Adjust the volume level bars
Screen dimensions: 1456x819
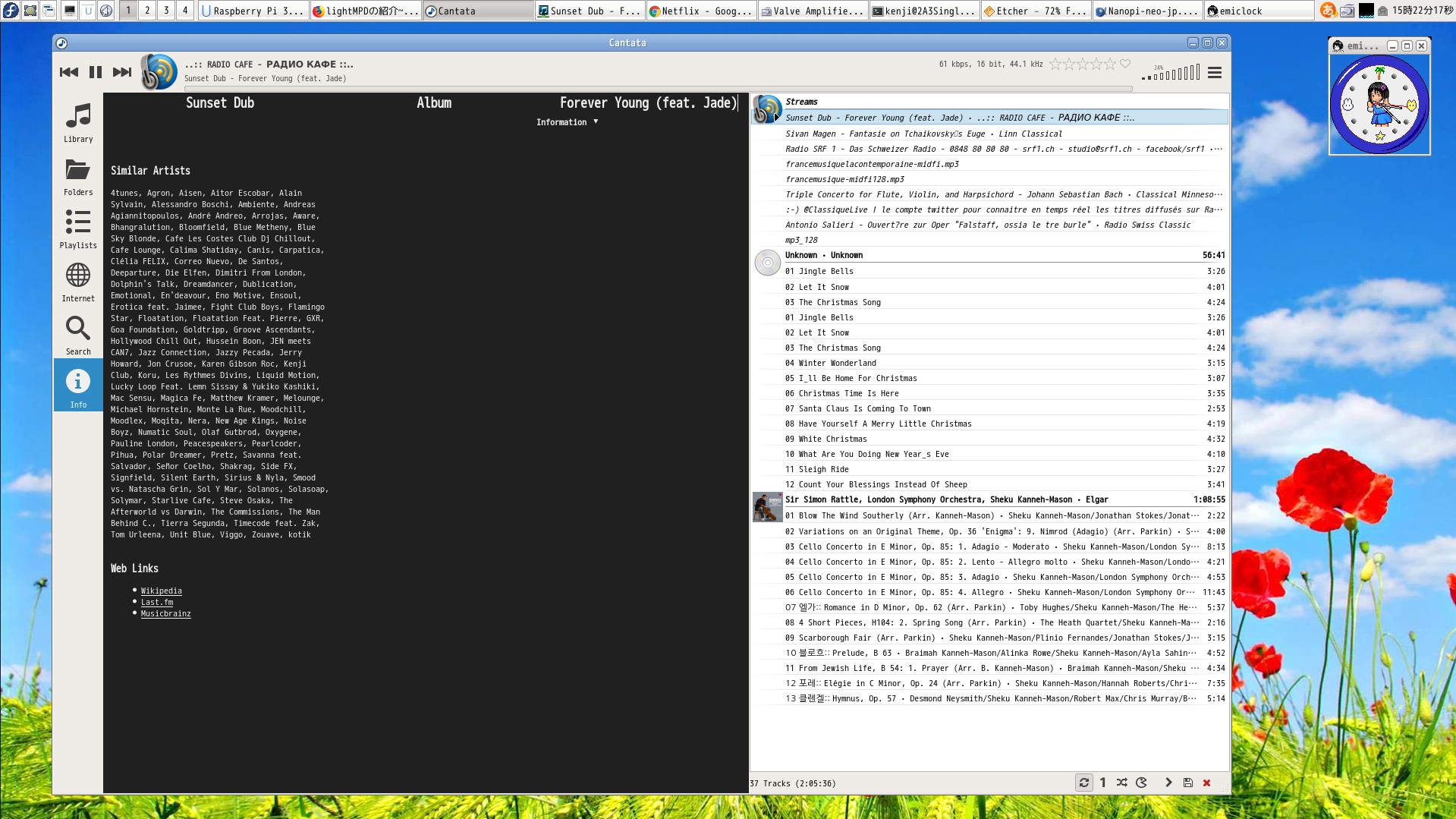[x=1172, y=73]
